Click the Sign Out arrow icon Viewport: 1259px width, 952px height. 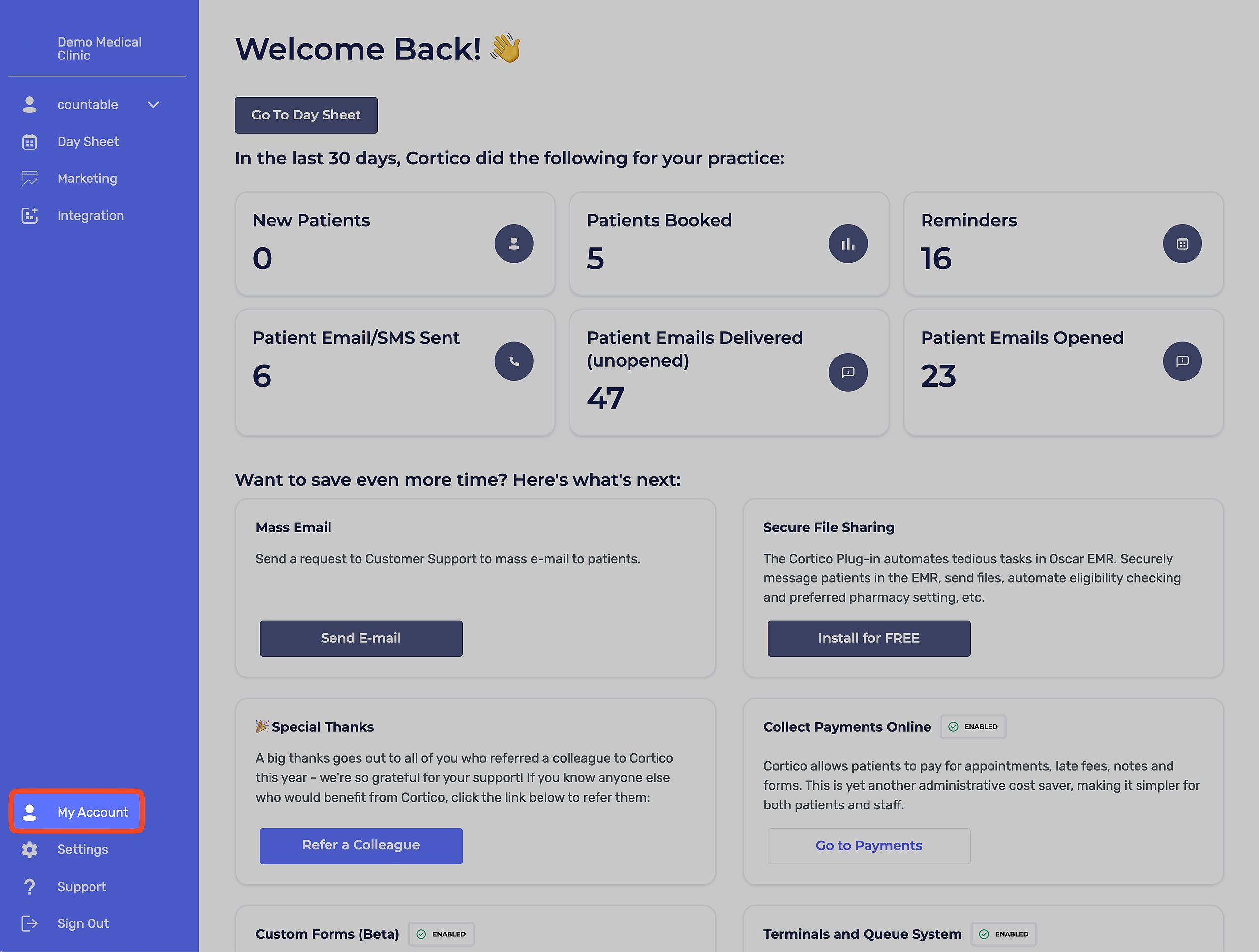[30, 923]
